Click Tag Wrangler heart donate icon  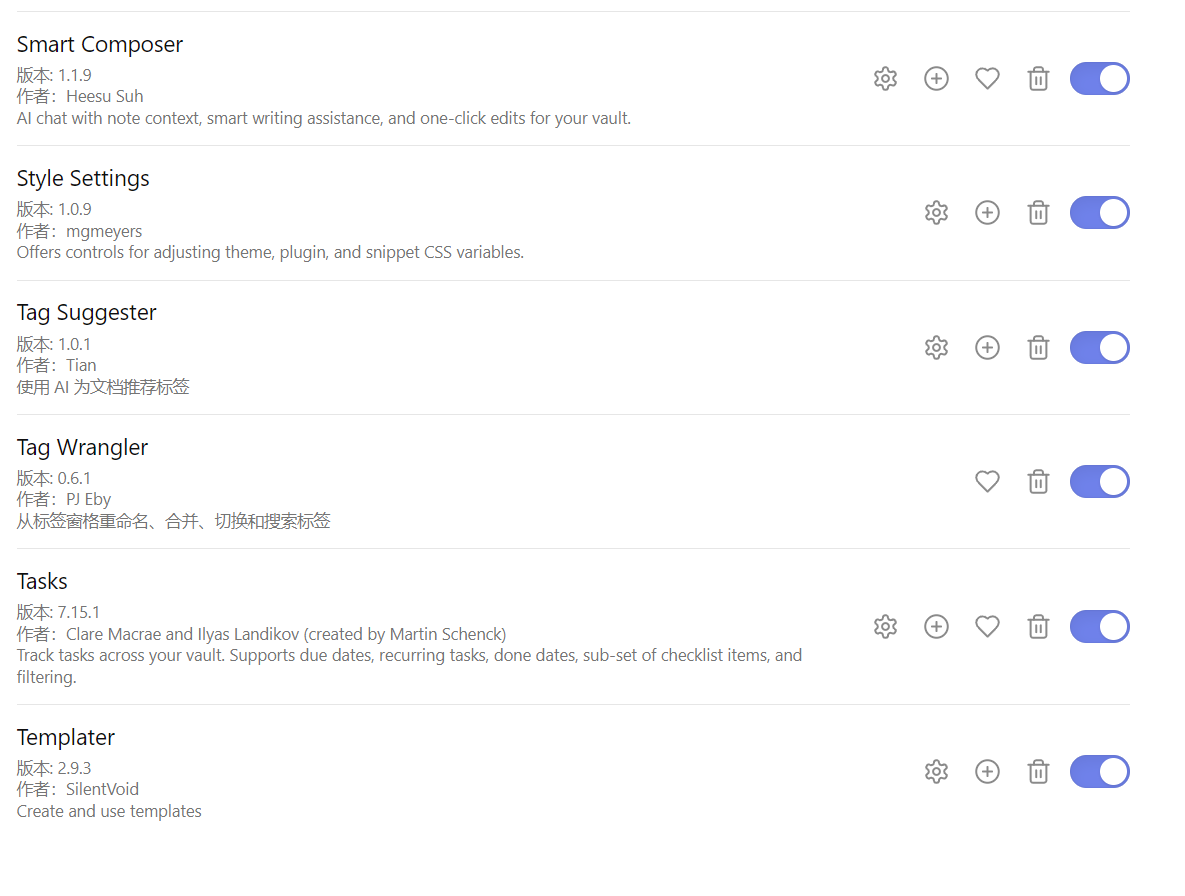click(x=987, y=481)
